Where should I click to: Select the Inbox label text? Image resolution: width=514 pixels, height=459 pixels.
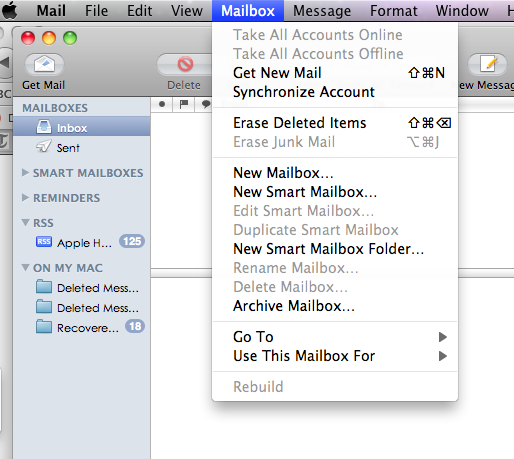[72, 128]
